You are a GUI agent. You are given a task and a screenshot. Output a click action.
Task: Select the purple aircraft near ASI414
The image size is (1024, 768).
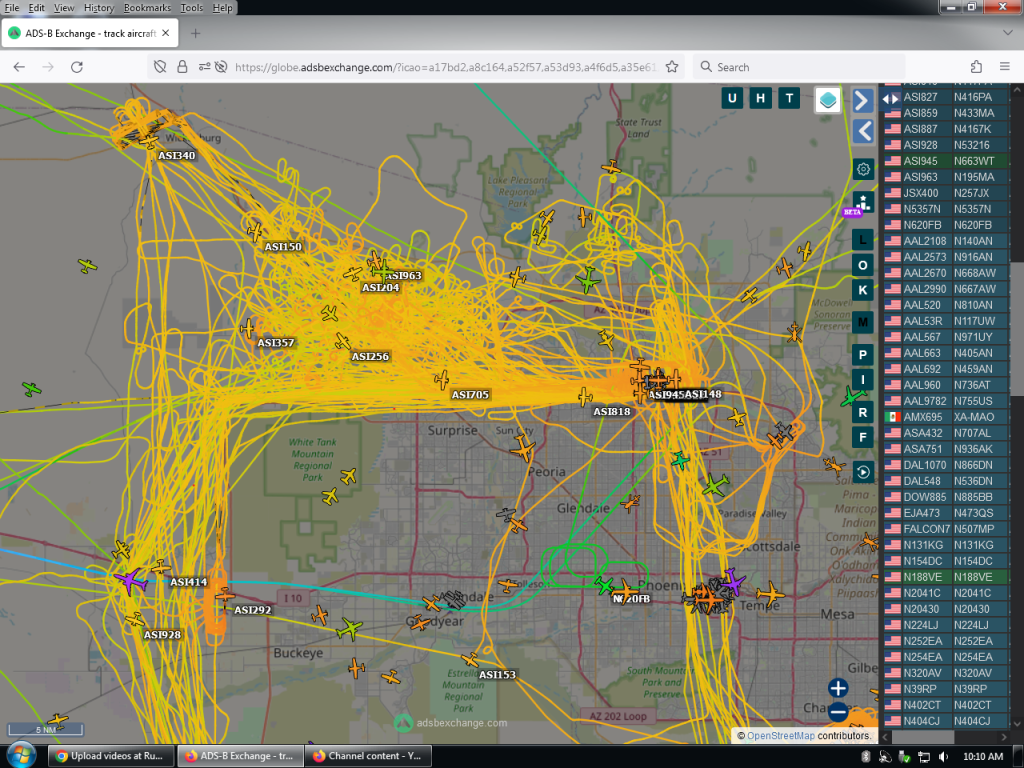[130, 580]
